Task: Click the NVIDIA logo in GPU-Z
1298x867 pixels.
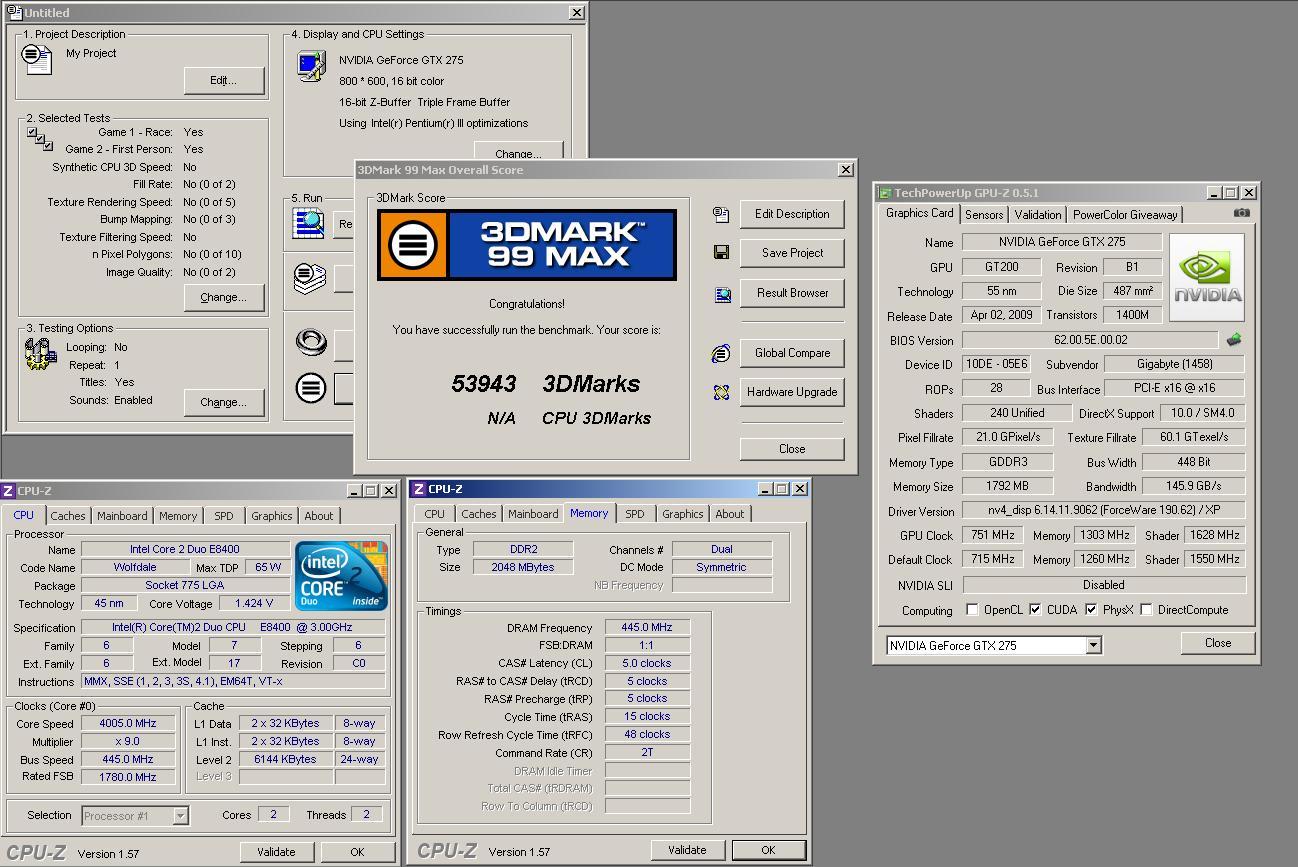Action: pos(1207,277)
